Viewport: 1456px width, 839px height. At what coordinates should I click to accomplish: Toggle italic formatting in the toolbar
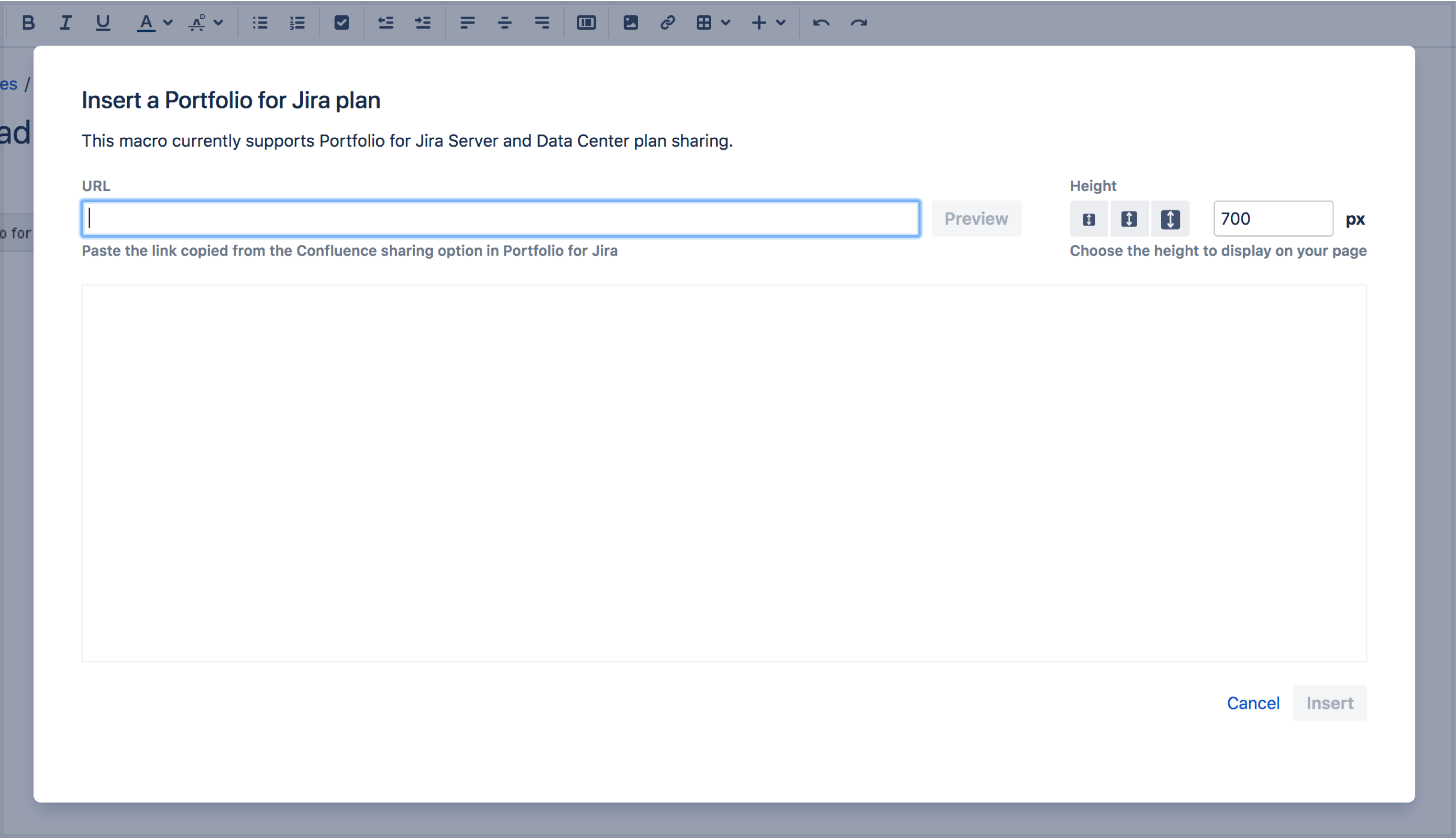point(65,23)
